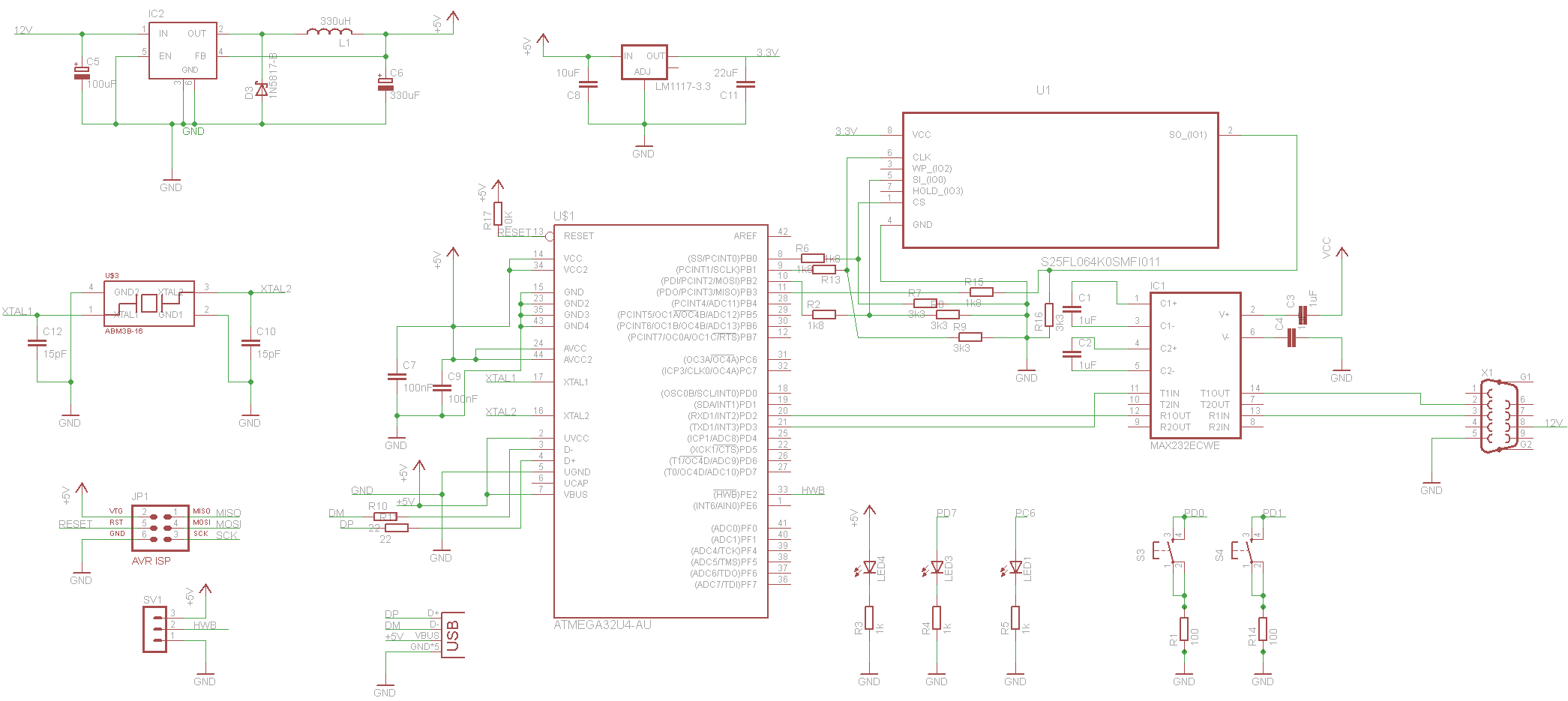Image resolution: width=1568 pixels, height=701 pixels.
Task: Click the C7 100nF capacitor symbol
Action: (x=397, y=376)
